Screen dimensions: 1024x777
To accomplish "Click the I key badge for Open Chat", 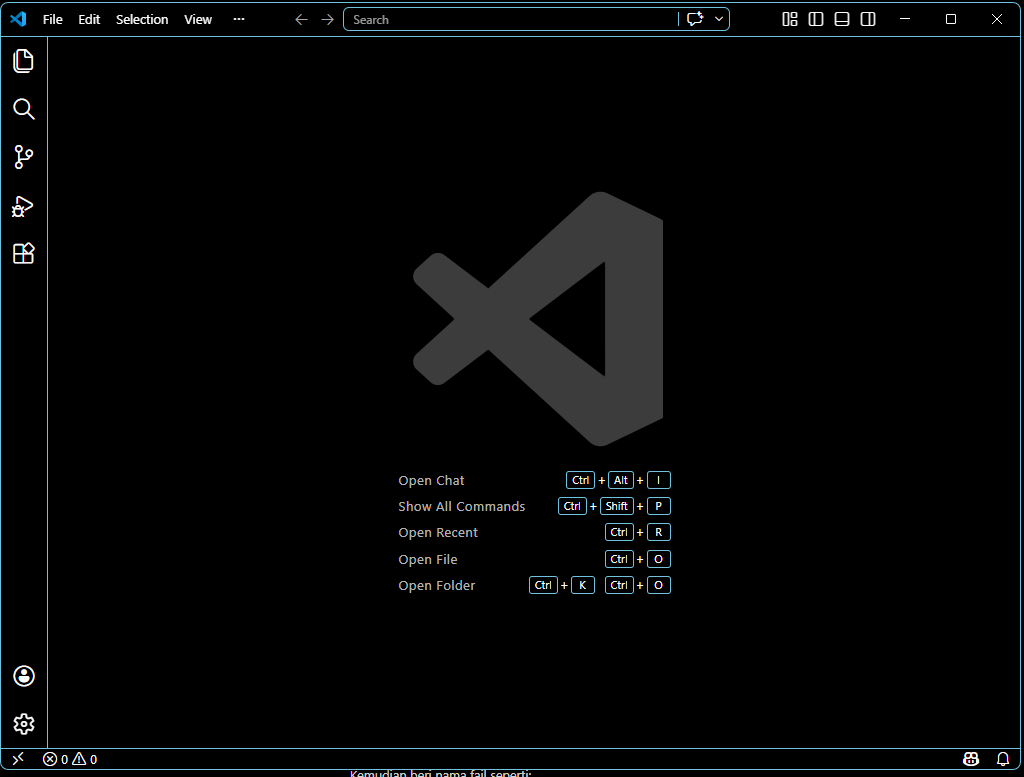I will coord(659,480).
